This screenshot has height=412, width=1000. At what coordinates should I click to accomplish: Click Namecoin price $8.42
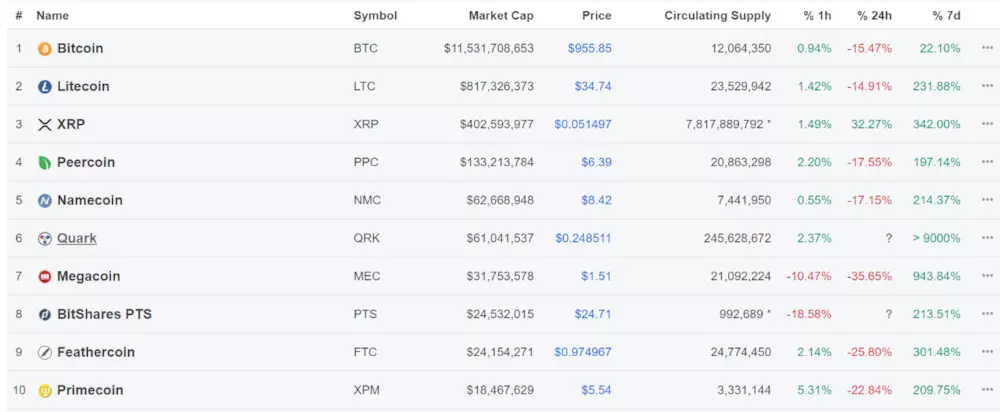point(596,200)
